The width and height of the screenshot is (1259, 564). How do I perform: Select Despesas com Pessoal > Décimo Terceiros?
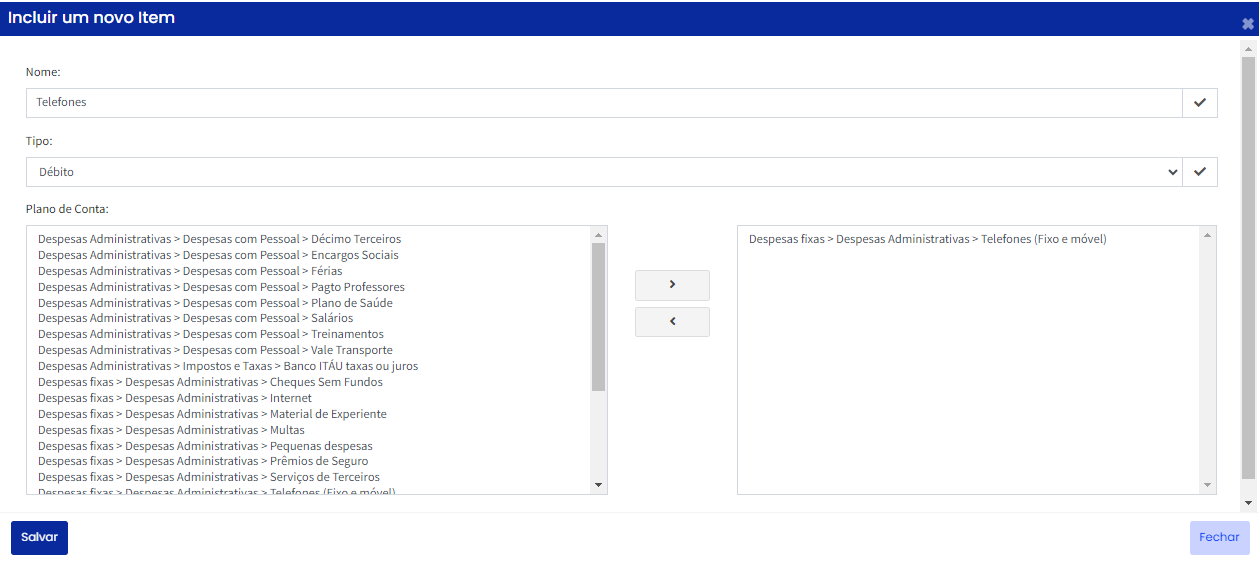point(219,239)
